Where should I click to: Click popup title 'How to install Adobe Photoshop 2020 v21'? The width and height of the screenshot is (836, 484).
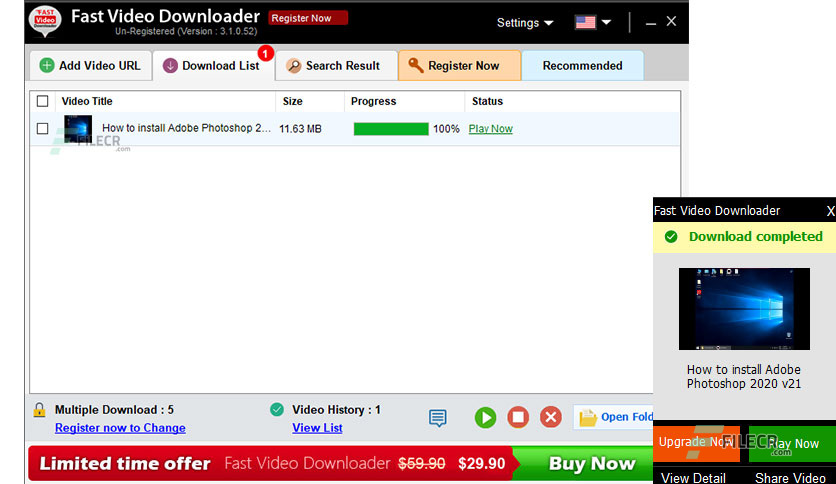(744, 376)
